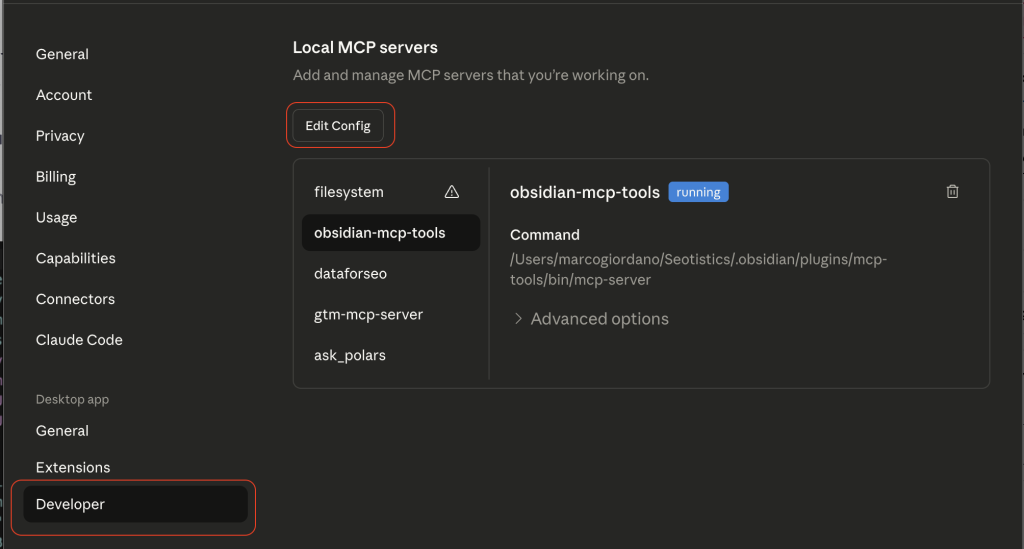Click the Edit Config button
Viewport: 1024px width, 549px height.
pos(338,126)
